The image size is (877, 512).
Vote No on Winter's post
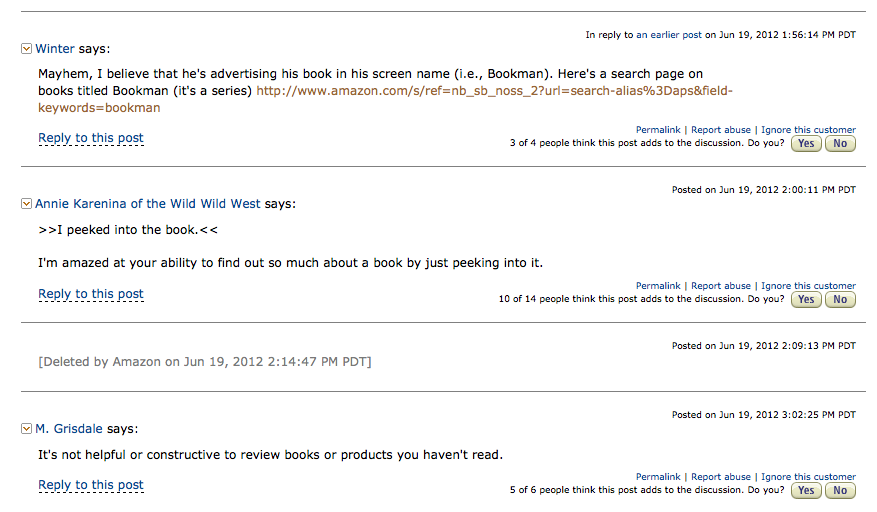840,143
